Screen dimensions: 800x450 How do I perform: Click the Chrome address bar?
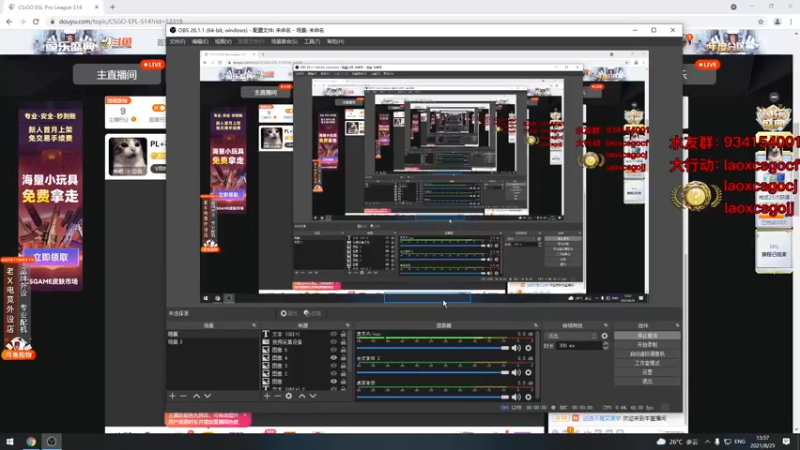(x=398, y=21)
